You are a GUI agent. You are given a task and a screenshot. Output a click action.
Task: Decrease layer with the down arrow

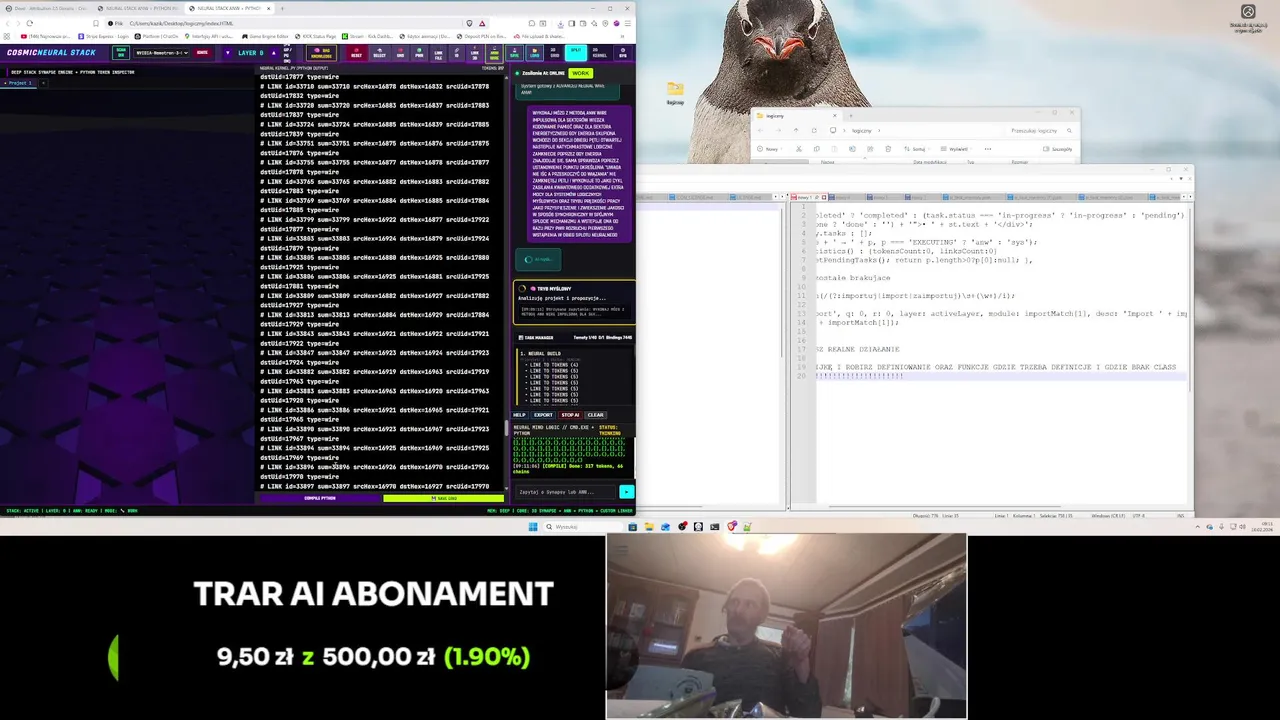point(228,53)
